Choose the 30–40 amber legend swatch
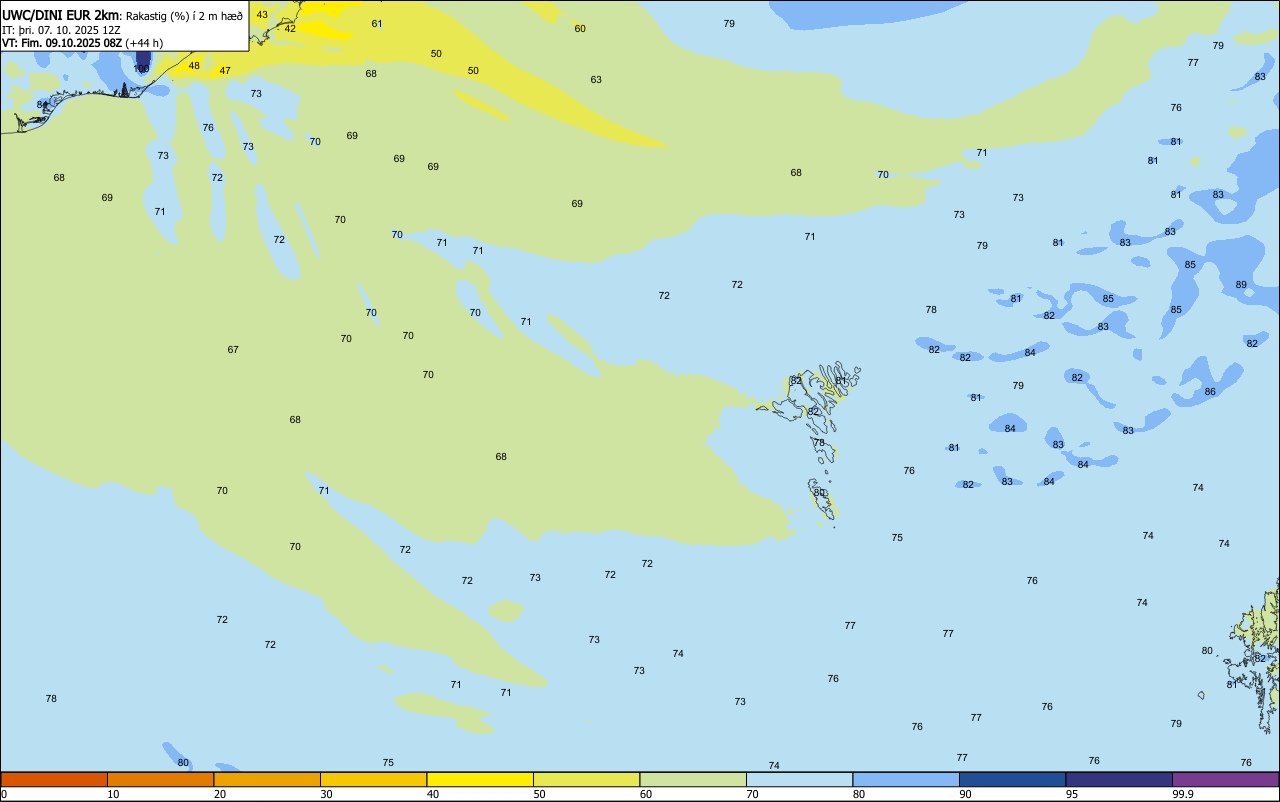The image size is (1280, 802). pyautogui.click(x=373, y=779)
